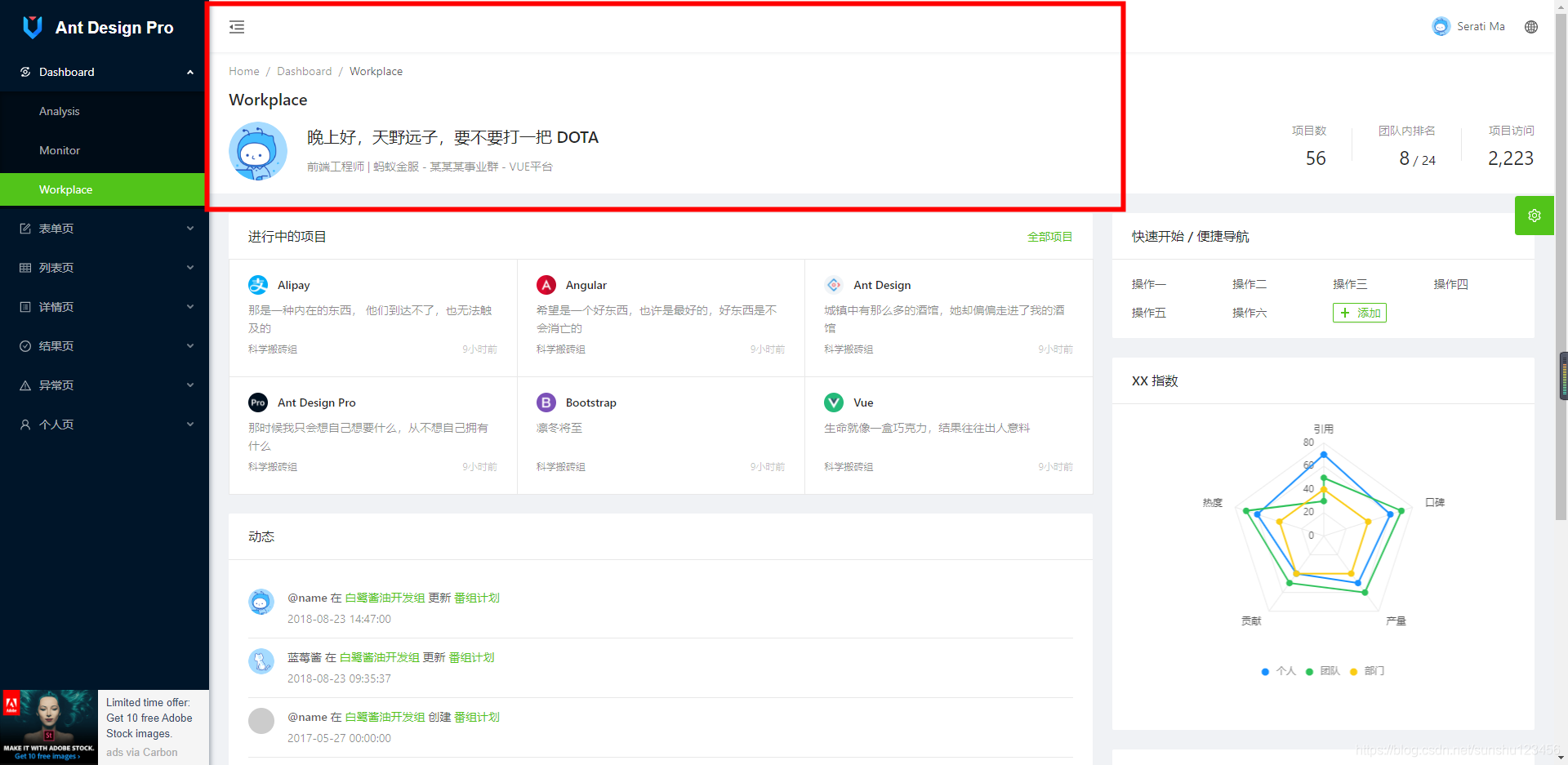Go to Dashboard breadcrumb link
Image resolution: width=1568 pixels, height=765 pixels.
coord(304,72)
